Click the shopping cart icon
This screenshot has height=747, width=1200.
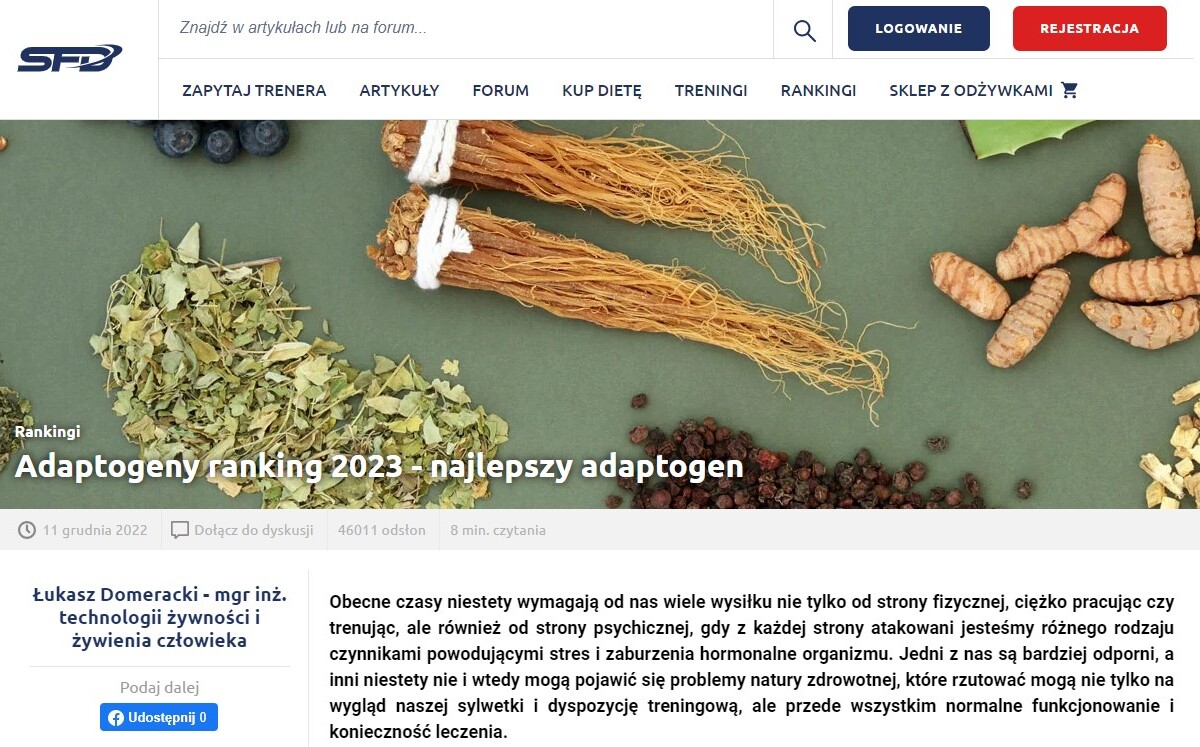click(1069, 90)
